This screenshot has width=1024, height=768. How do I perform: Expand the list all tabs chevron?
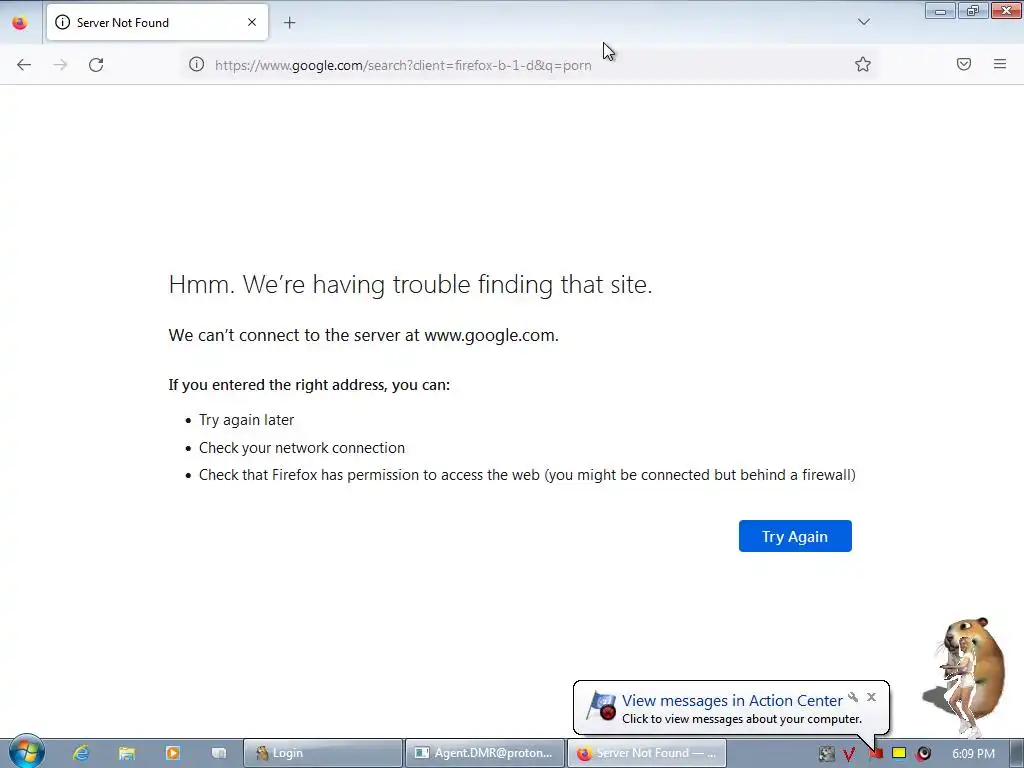pos(863,22)
